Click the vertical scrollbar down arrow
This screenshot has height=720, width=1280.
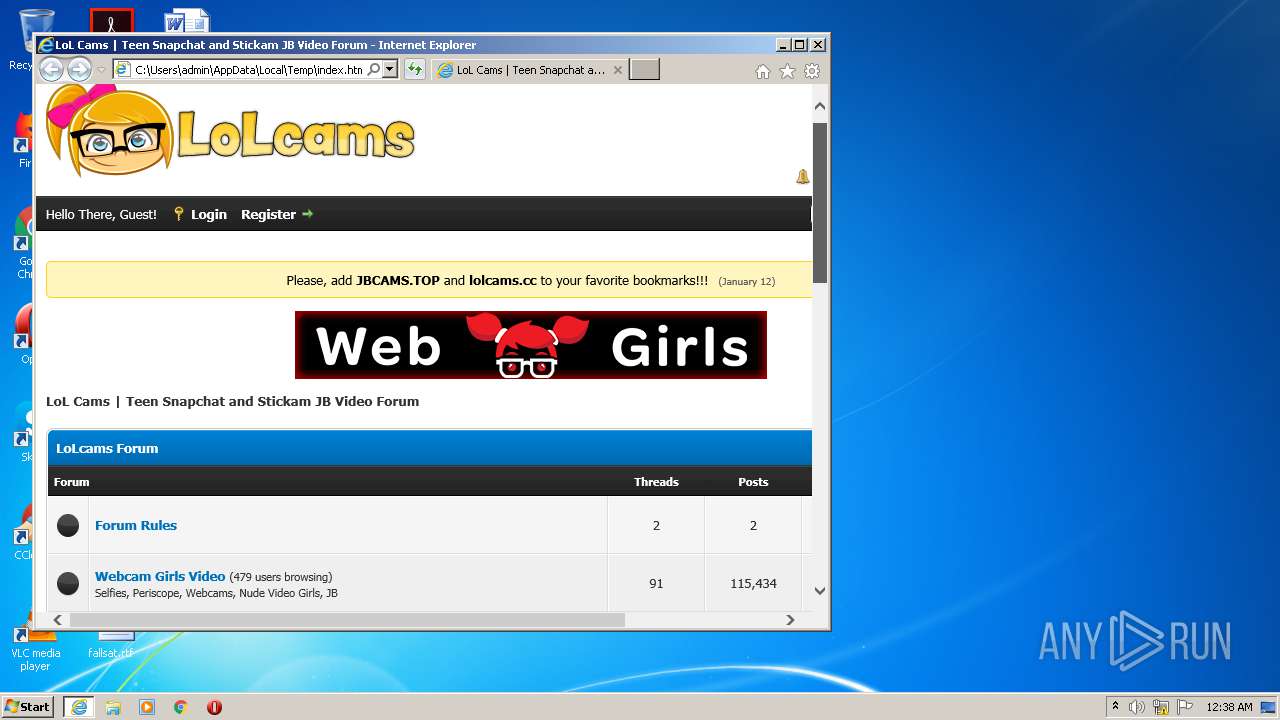coord(820,591)
